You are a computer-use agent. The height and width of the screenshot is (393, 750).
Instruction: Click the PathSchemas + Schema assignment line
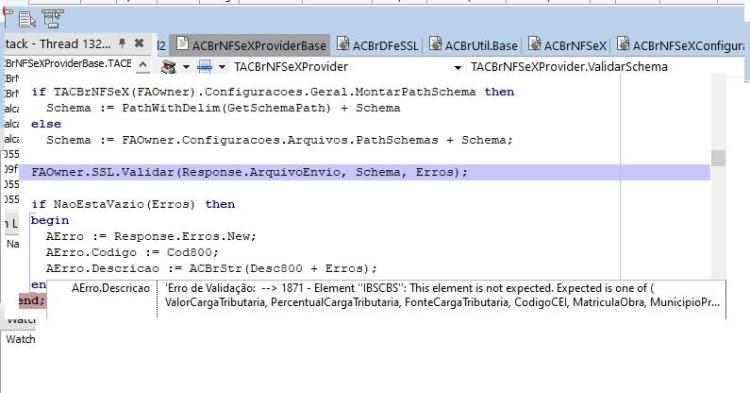click(x=279, y=140)
